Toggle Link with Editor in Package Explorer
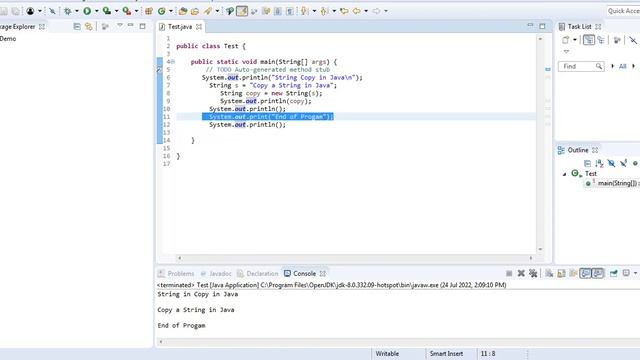 pyautogui.click(x=89, y=27)
